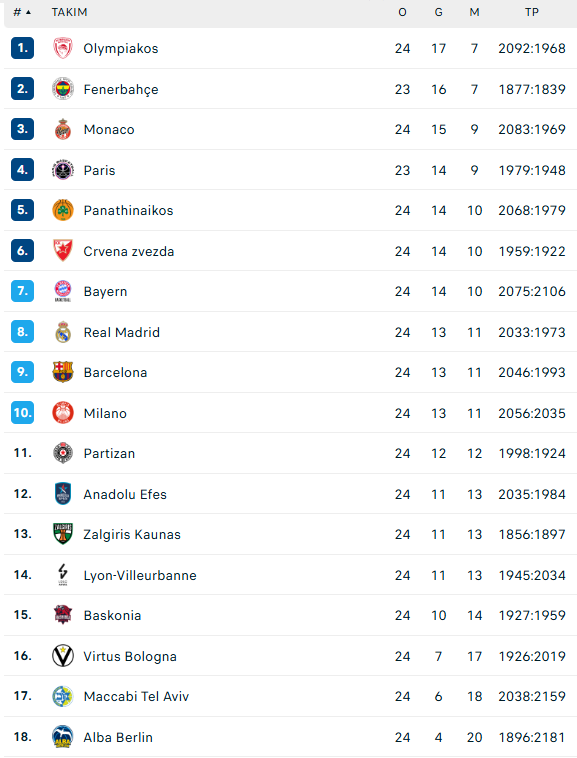The height and width of the screenshot is (758, 577).
Task: Sort by the G wins column
Action: pos(438,12)
